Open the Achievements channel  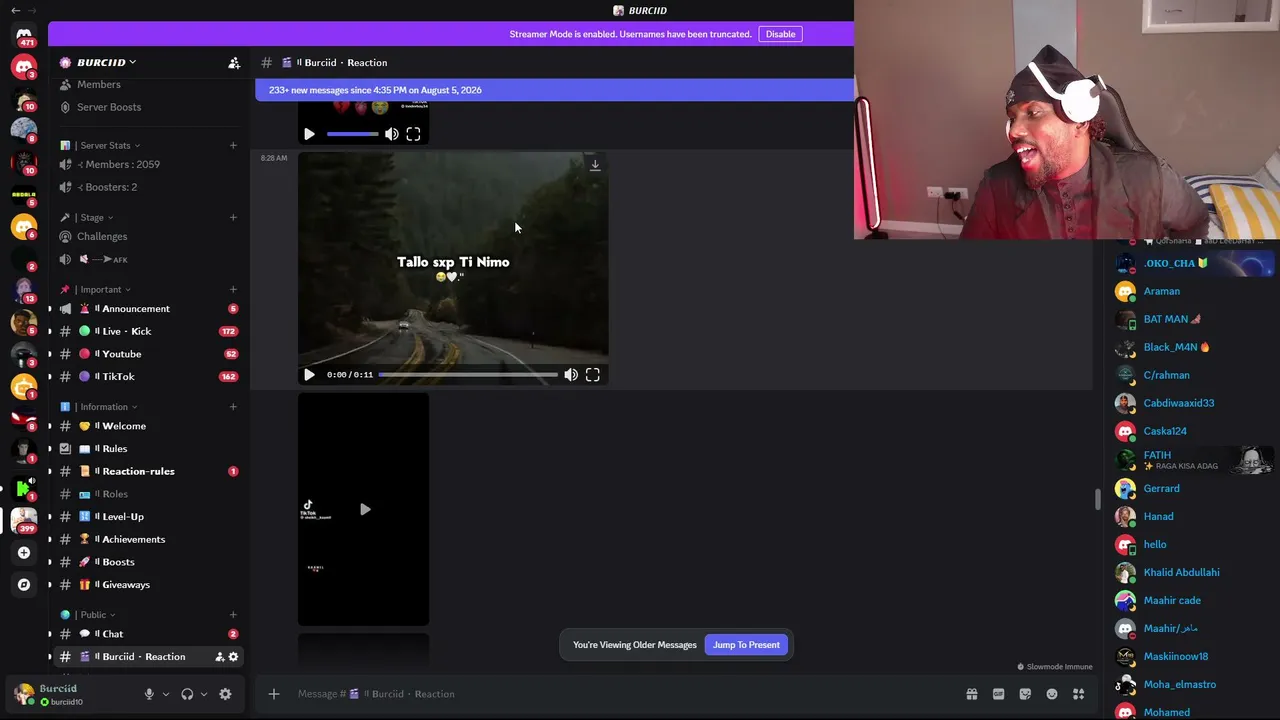coord(148,540)
